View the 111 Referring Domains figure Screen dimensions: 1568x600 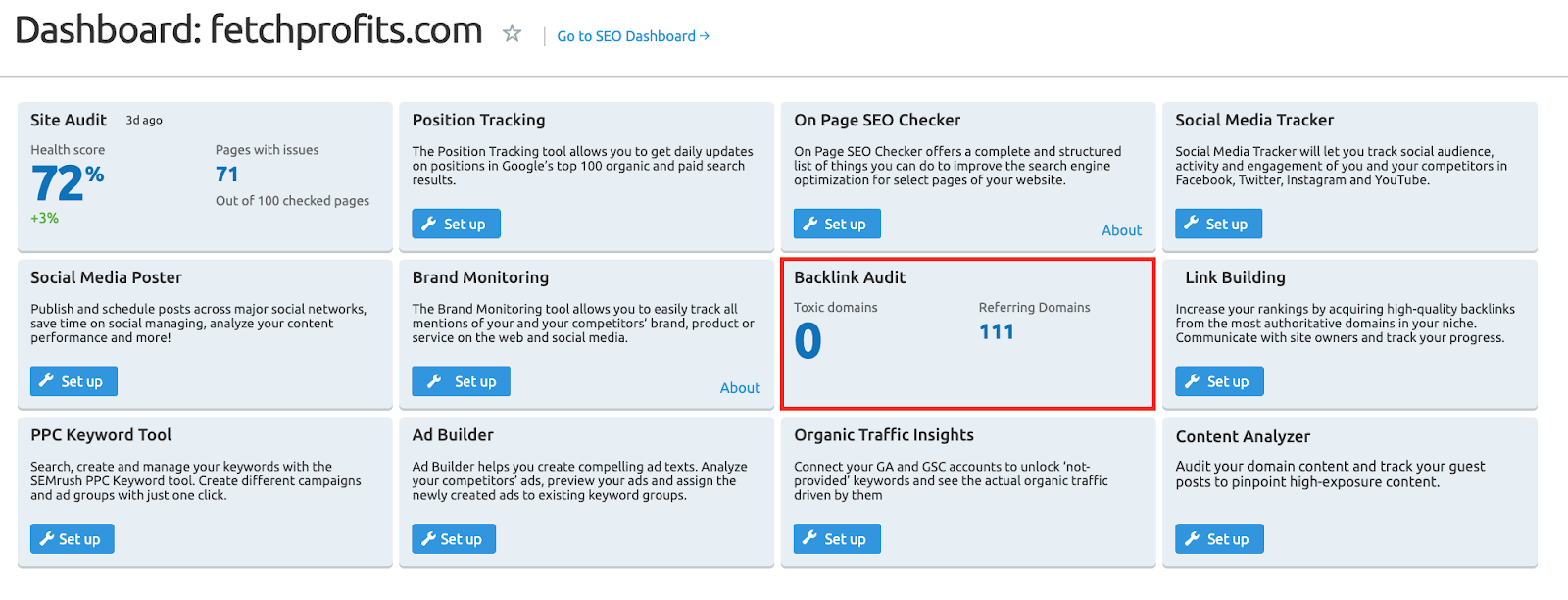click(997, 332)
